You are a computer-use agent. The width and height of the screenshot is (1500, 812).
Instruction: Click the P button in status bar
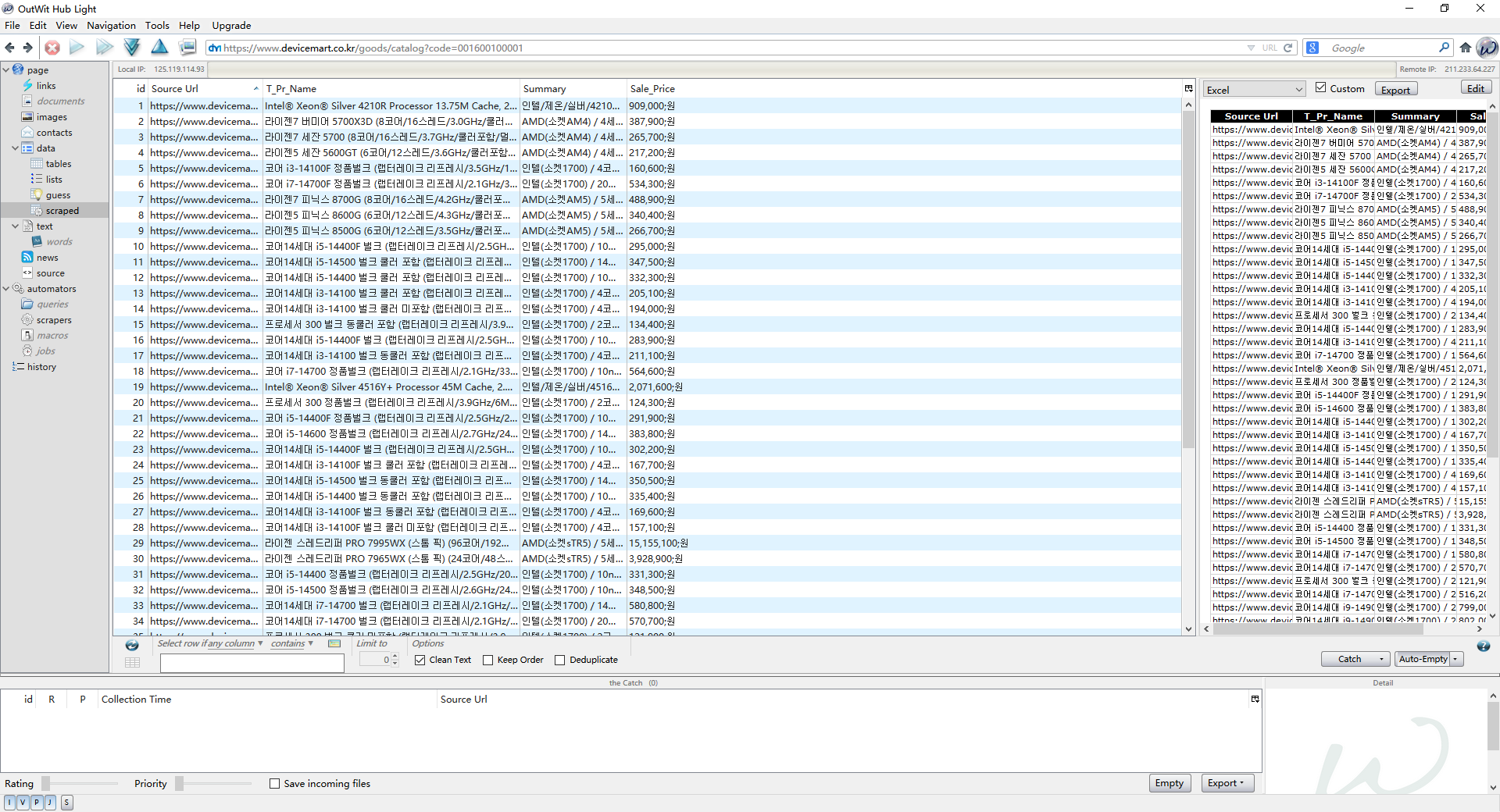pos(36,802)
